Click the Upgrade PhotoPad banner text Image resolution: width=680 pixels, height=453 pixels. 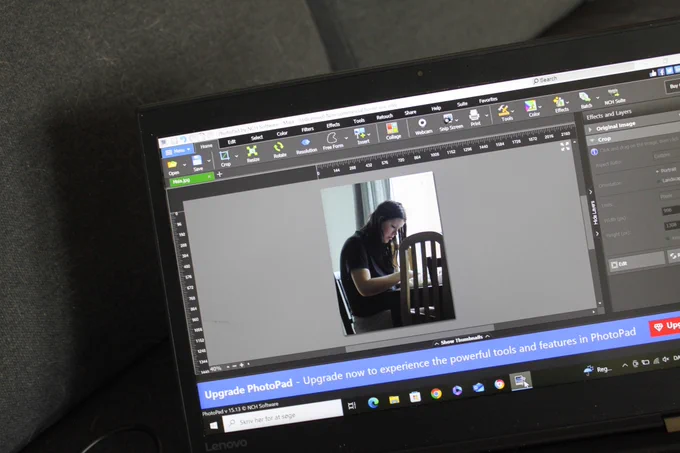[x=248, y=388]
